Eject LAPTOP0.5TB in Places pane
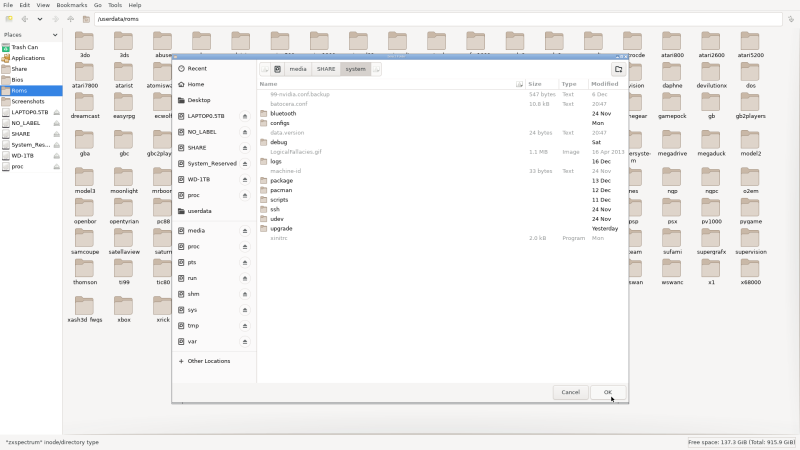800x450 pixels. (57, 112)
